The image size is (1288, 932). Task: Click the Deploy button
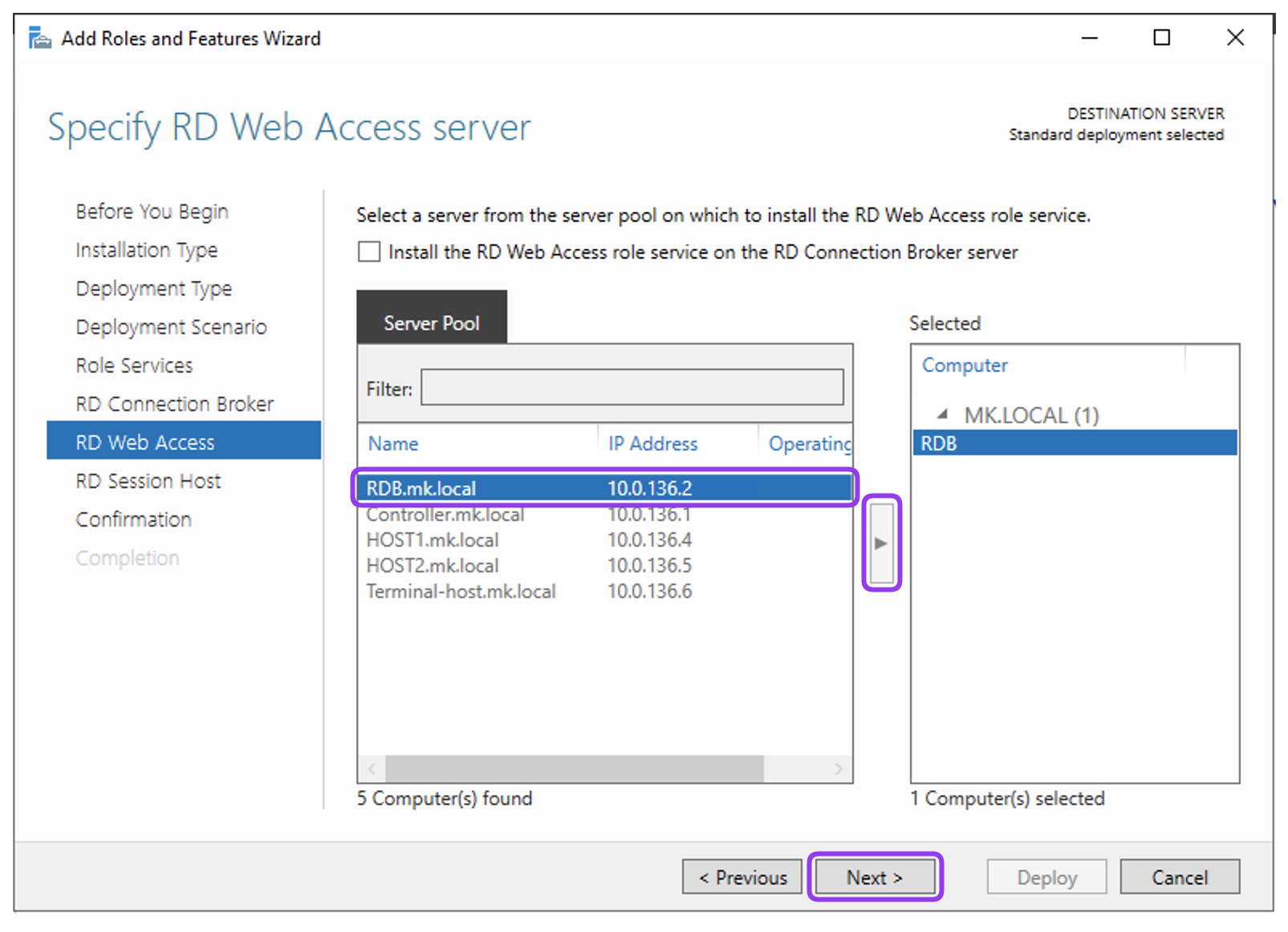(x=1046, y=877)
